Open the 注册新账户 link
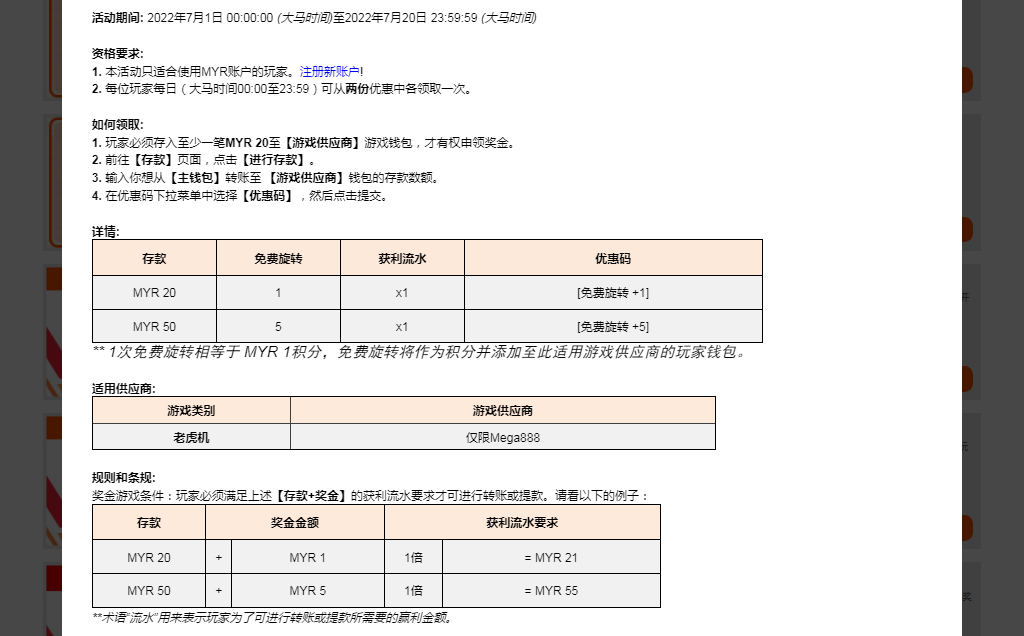This screenshot has height=636, width=1024. tap(330, 71)
